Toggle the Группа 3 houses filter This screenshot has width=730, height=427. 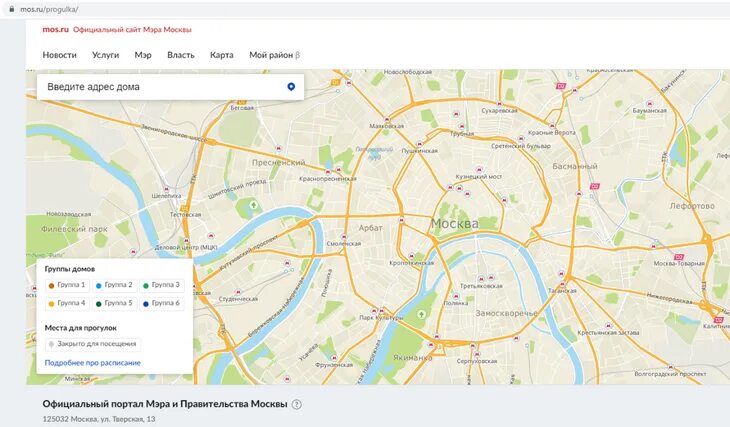click(162, 285)
